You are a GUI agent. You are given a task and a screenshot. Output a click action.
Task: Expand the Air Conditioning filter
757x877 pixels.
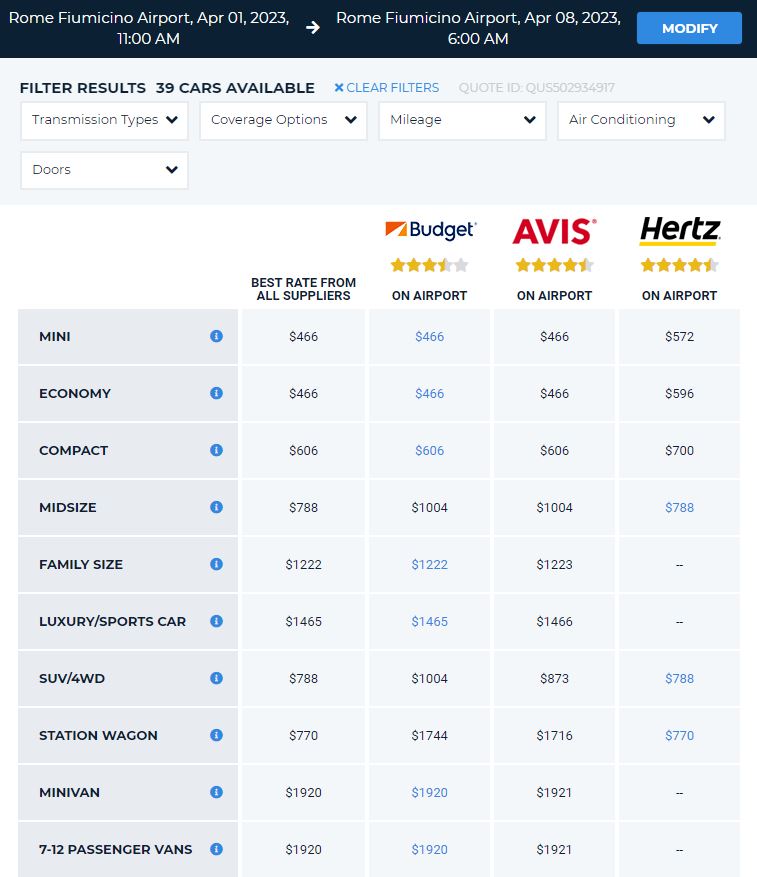(x=641, y=120)
